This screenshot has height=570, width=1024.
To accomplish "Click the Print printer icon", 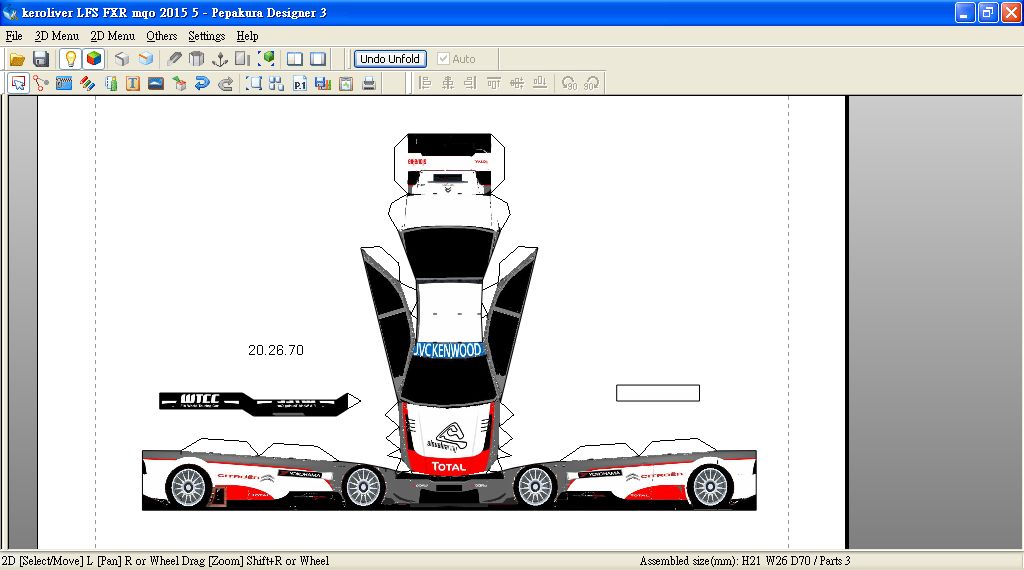I will pyautogui.click(x=369, y=84).
